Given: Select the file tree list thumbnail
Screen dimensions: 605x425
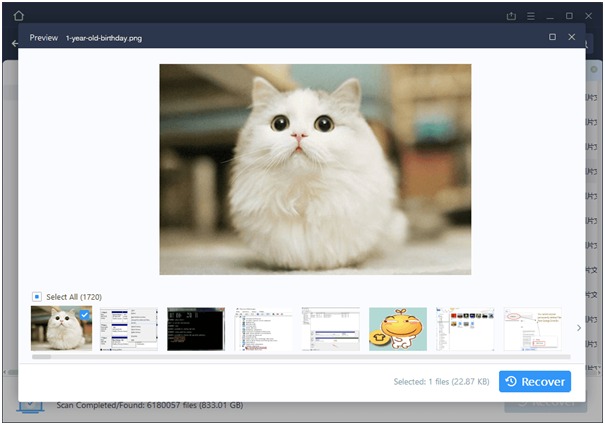Looking at the screenshot, I should pos(263,329).
